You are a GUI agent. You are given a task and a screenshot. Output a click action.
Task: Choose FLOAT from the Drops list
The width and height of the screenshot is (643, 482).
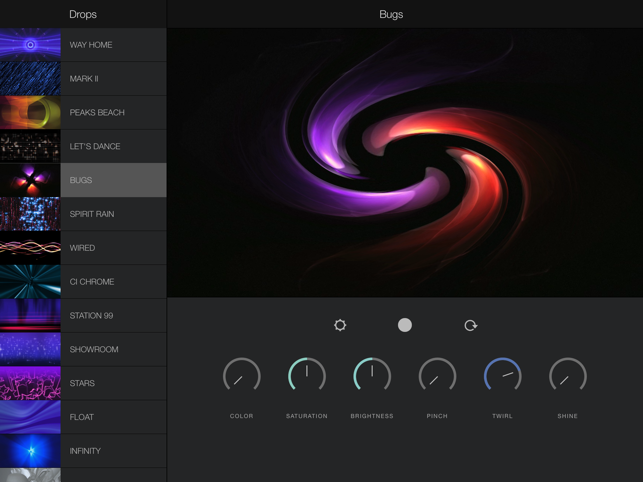click(x=83, y=417)
